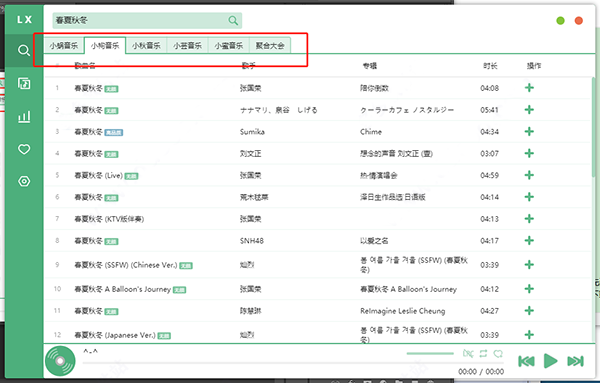
Task: Select the artist 刘文正
Action: pyautogui.click(x=250, y=153)
